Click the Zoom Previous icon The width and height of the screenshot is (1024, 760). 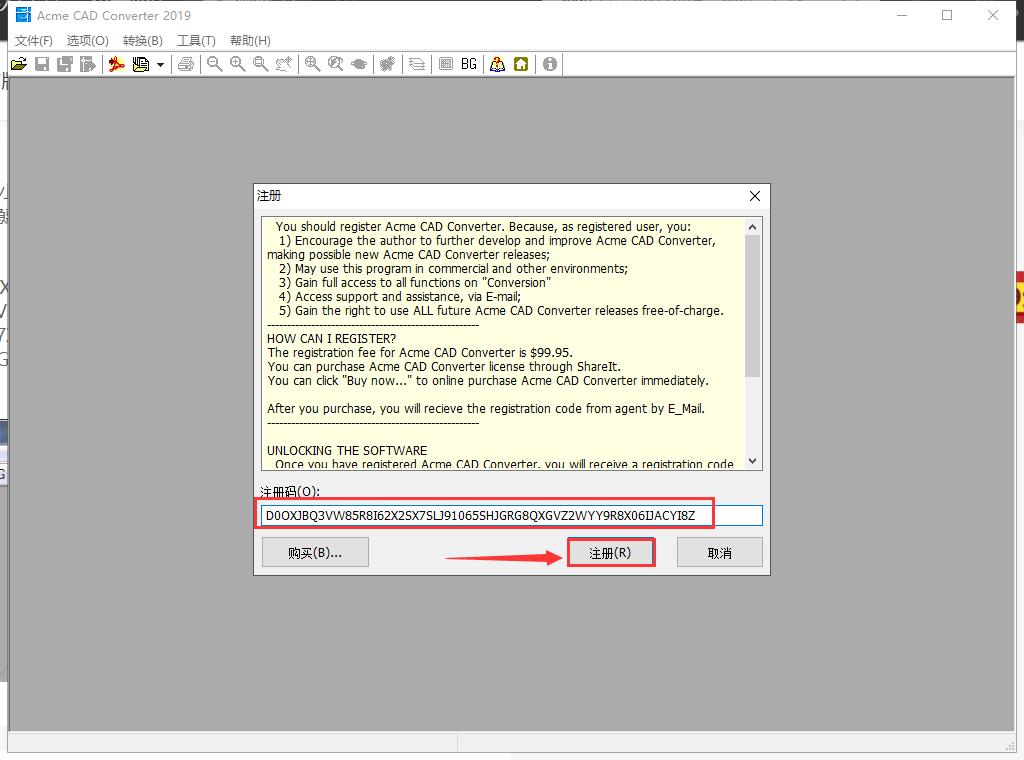[x=336, y=64]
